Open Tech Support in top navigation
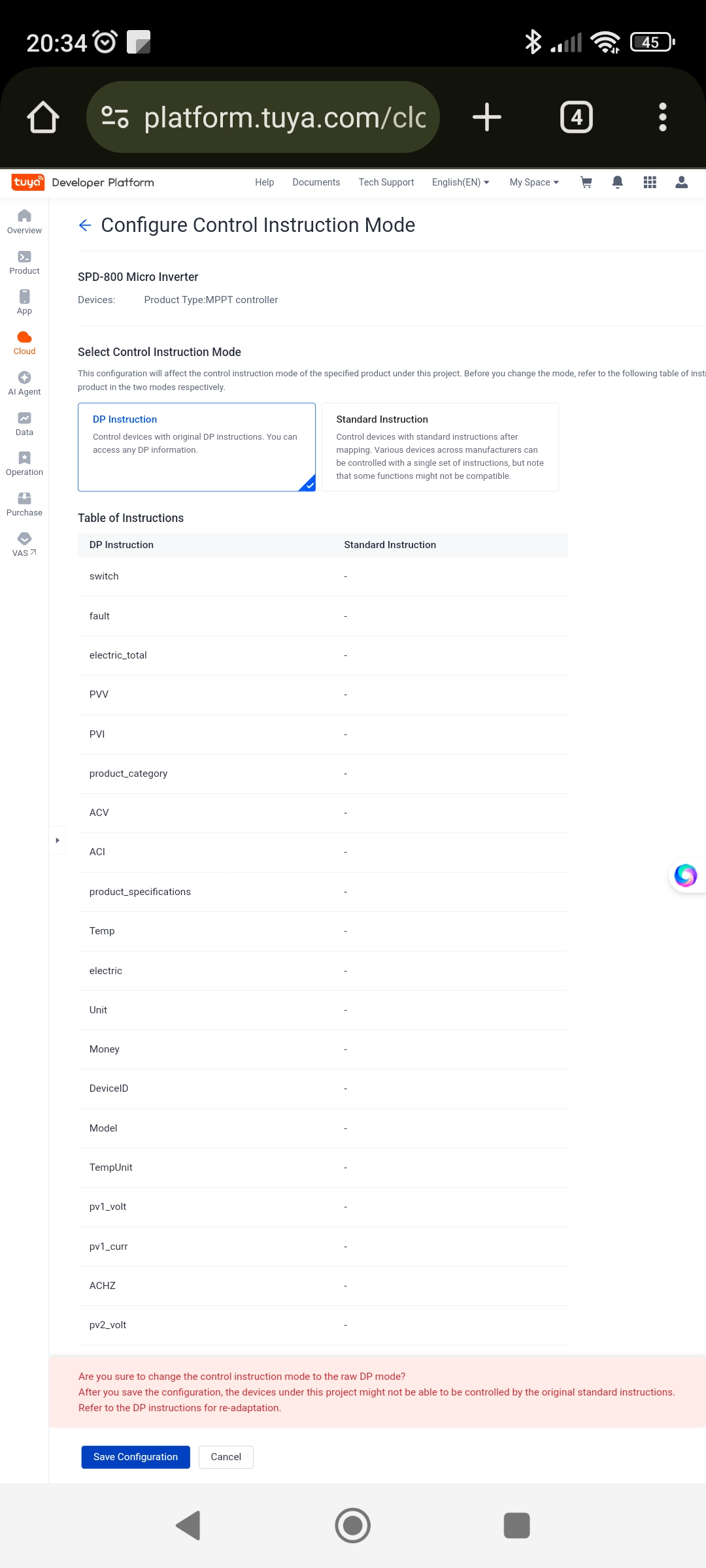Image resolution: width=706 pixels, height=1568 pixels. [386, 182]
